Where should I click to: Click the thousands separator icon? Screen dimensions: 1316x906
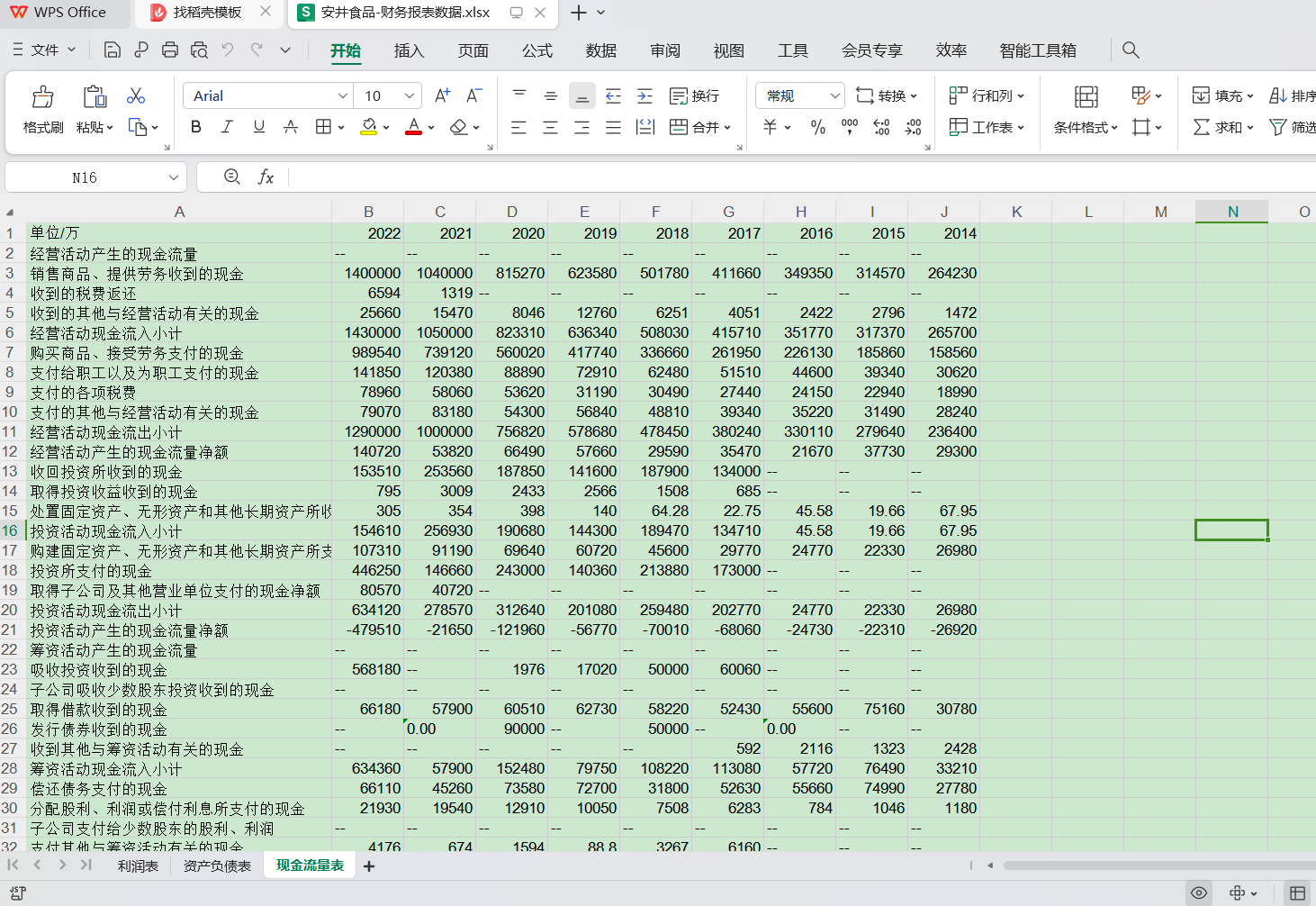(849, 127)
